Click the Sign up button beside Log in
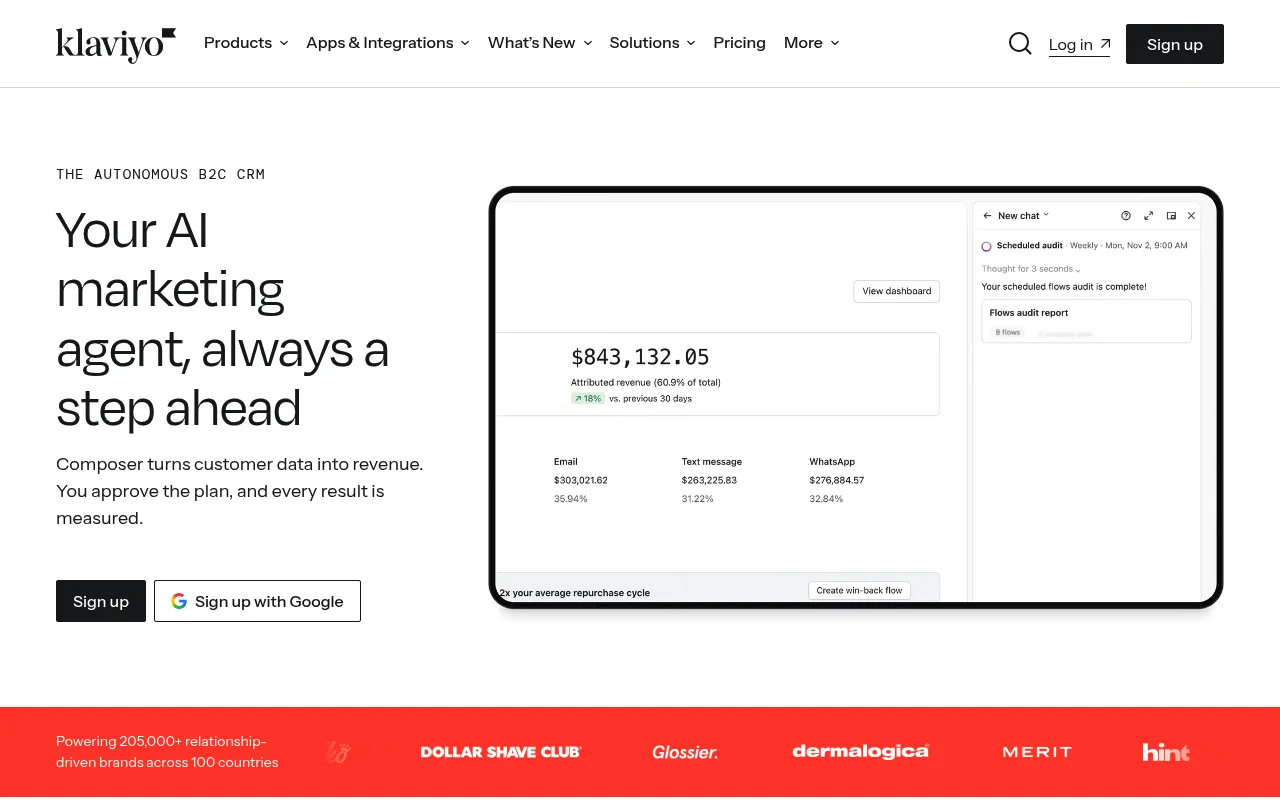 (x=1175, y=44)
